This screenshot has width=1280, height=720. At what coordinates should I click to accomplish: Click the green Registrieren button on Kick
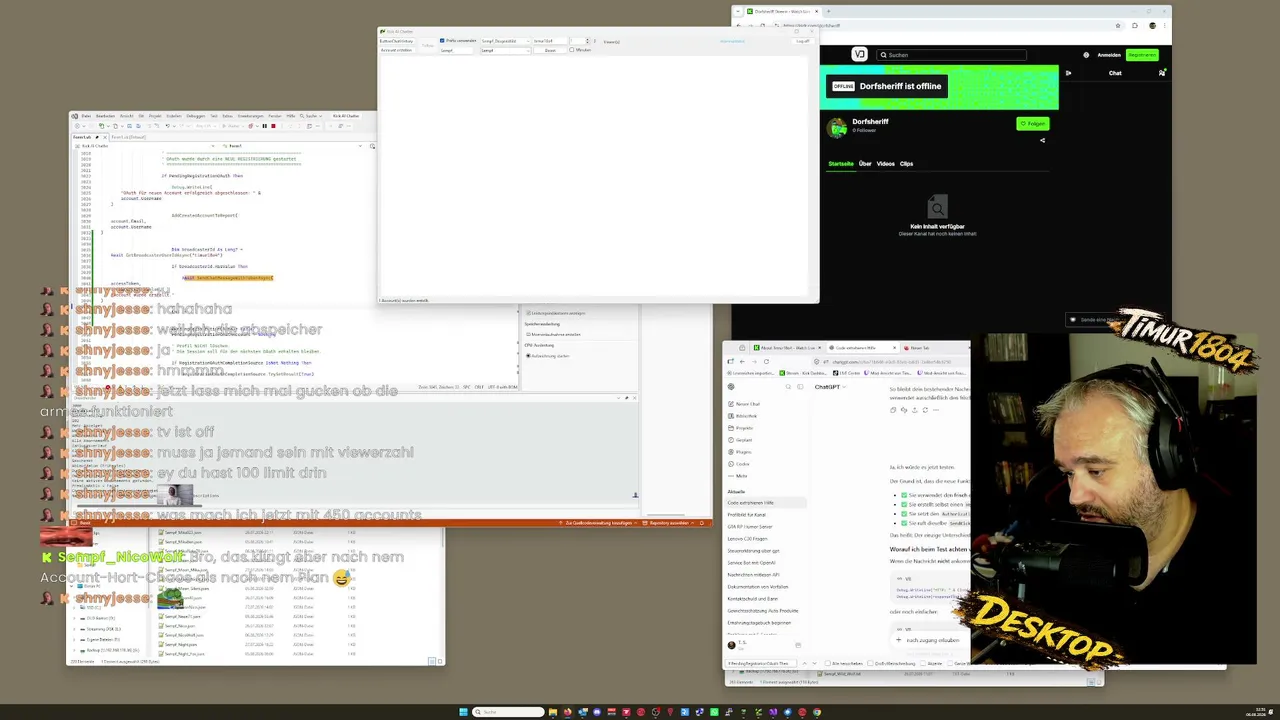(x=1142, y=55)
